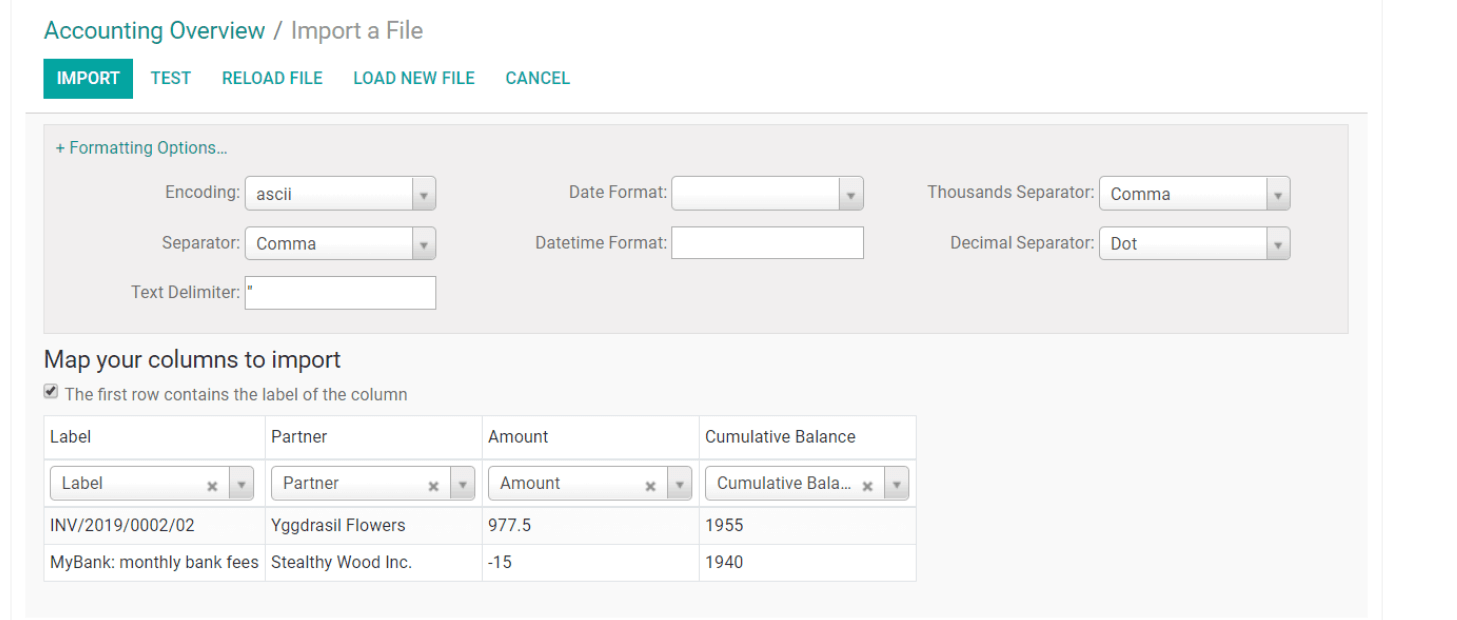Select the Yggdrasil Flowers cell
Viewport: 1457px width, 620px height.
click(373, 525)
